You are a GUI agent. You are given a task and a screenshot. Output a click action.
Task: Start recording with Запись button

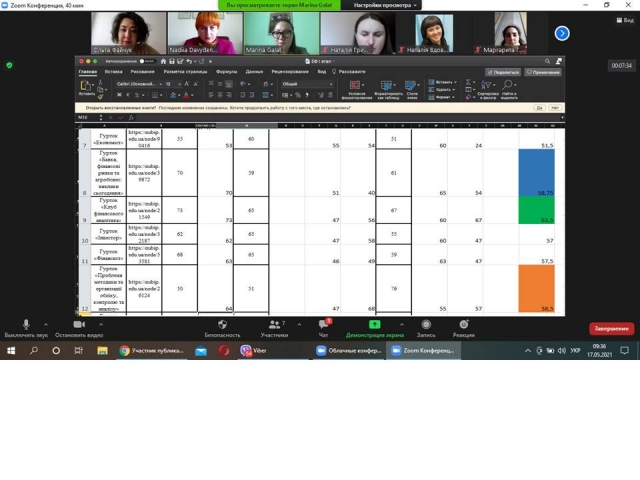pyautogui.click(x=426, y=329)
